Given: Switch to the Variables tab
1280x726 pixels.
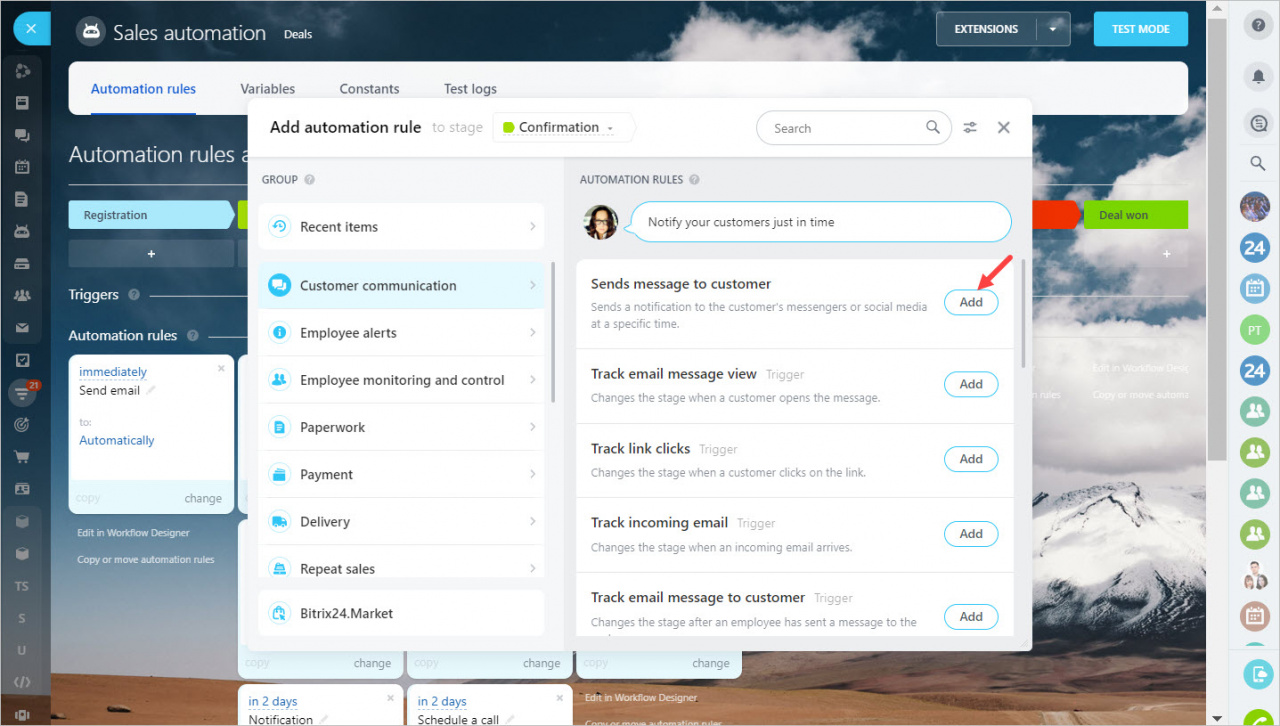Looking at the screenshot, I should click(x=267, y=89).
